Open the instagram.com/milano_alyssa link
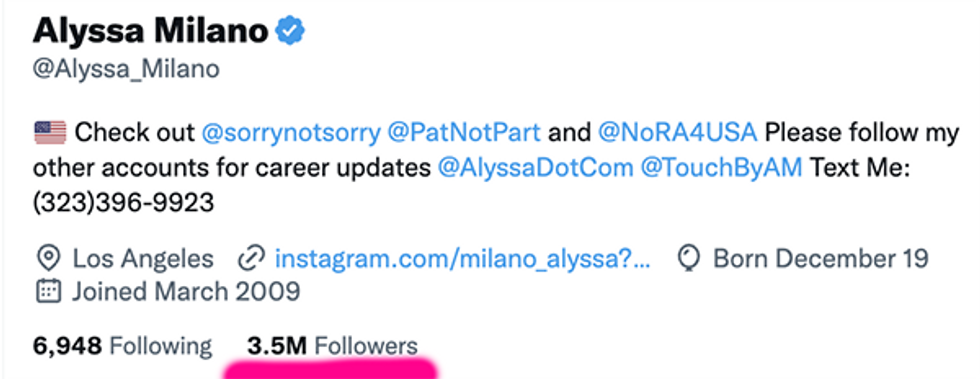The height and width of the screenshot is (379, 980). click(x=462, y=258)
